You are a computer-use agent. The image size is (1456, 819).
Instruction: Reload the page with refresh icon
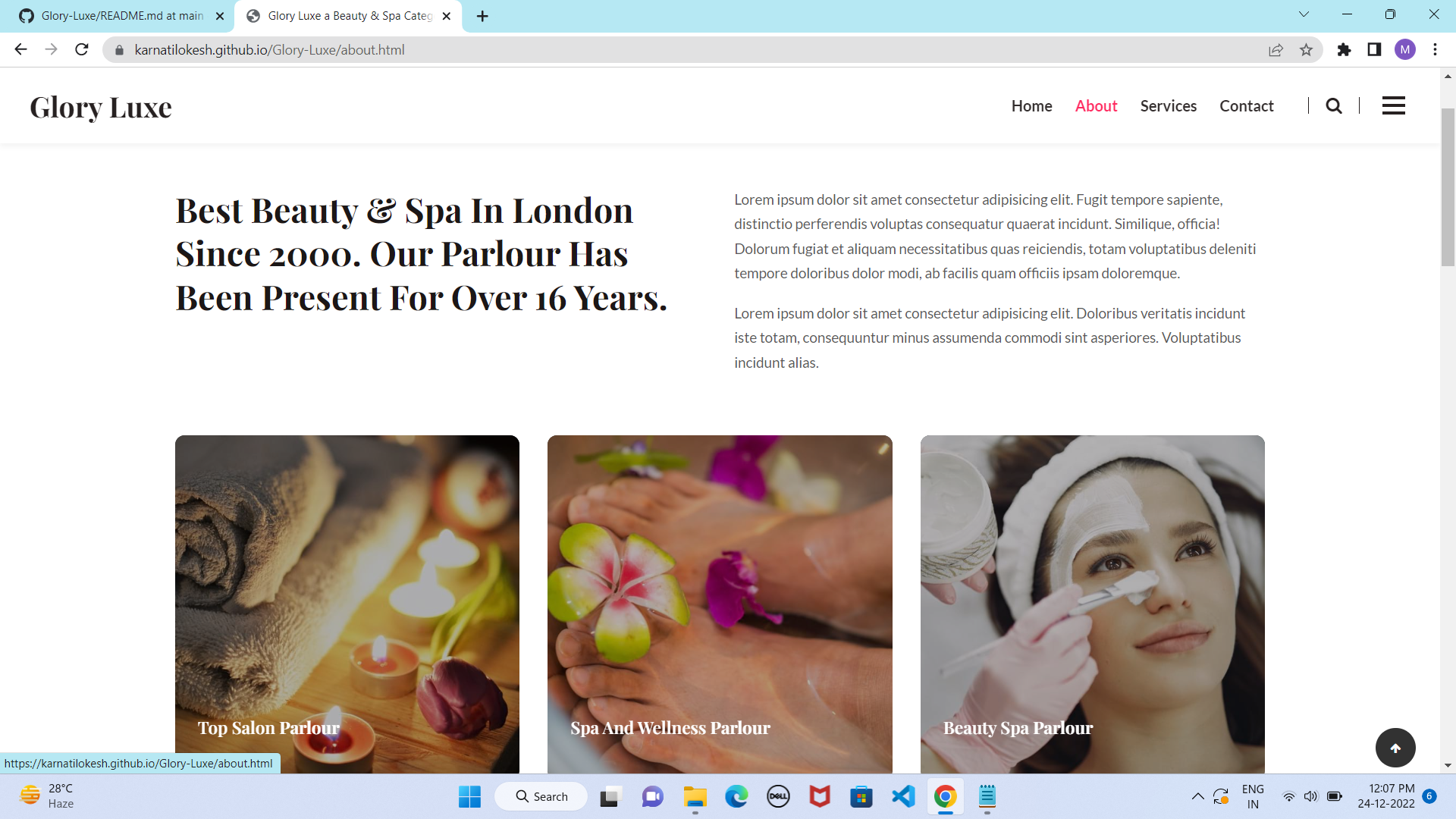click(82, 50)
